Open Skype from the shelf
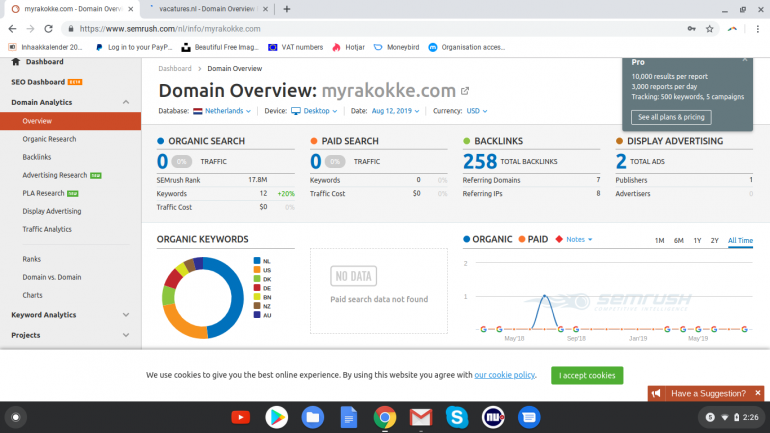 tap(457, 417)
